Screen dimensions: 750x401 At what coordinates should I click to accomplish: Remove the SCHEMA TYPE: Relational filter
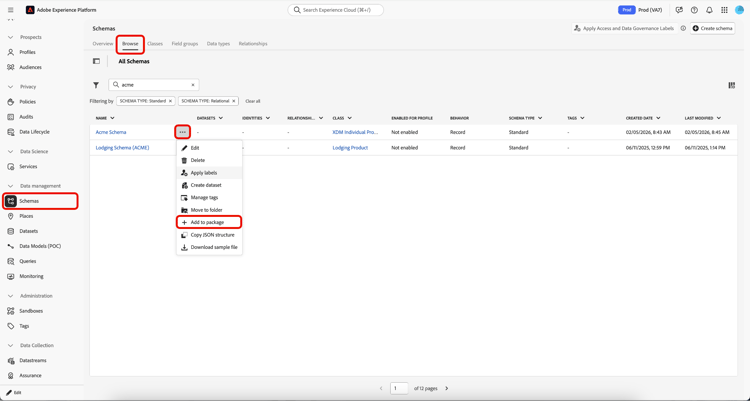tap(234, 101)
